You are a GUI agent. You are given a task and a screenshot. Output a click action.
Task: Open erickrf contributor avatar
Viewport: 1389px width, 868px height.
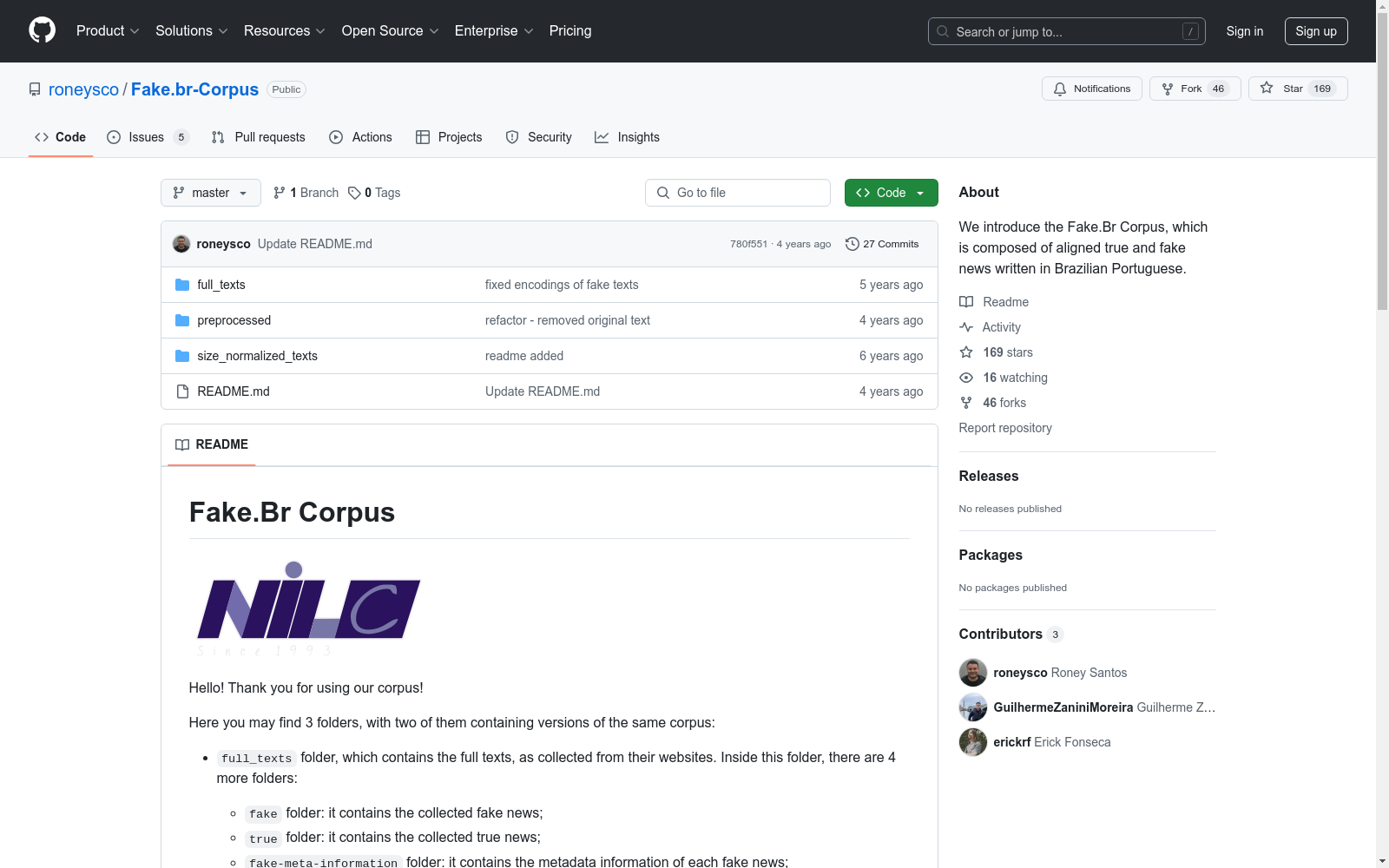973,742
